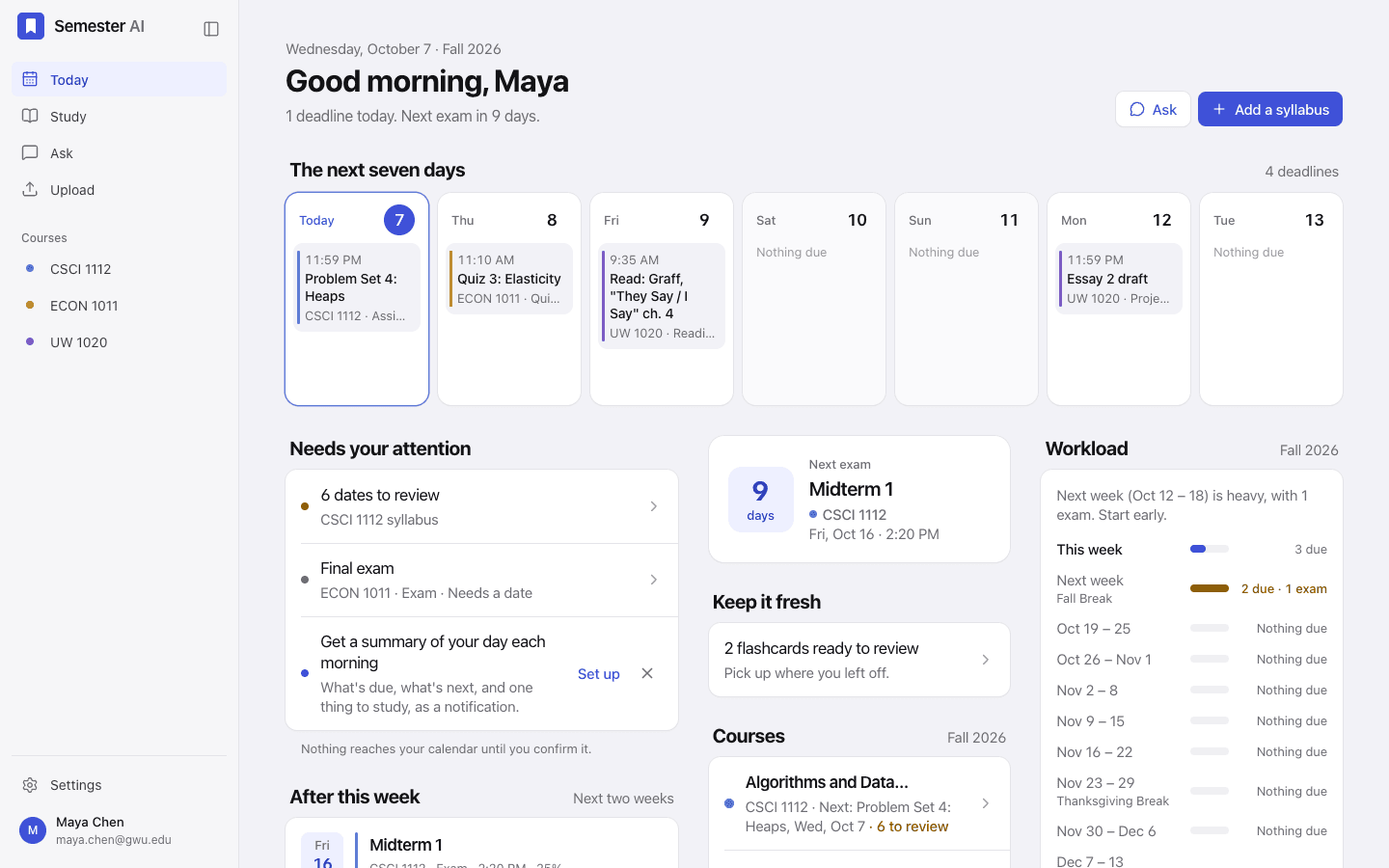Open the flashcards ready to review chevron
The height and width of the screenshot is (868, 1389).
point(985,660)
